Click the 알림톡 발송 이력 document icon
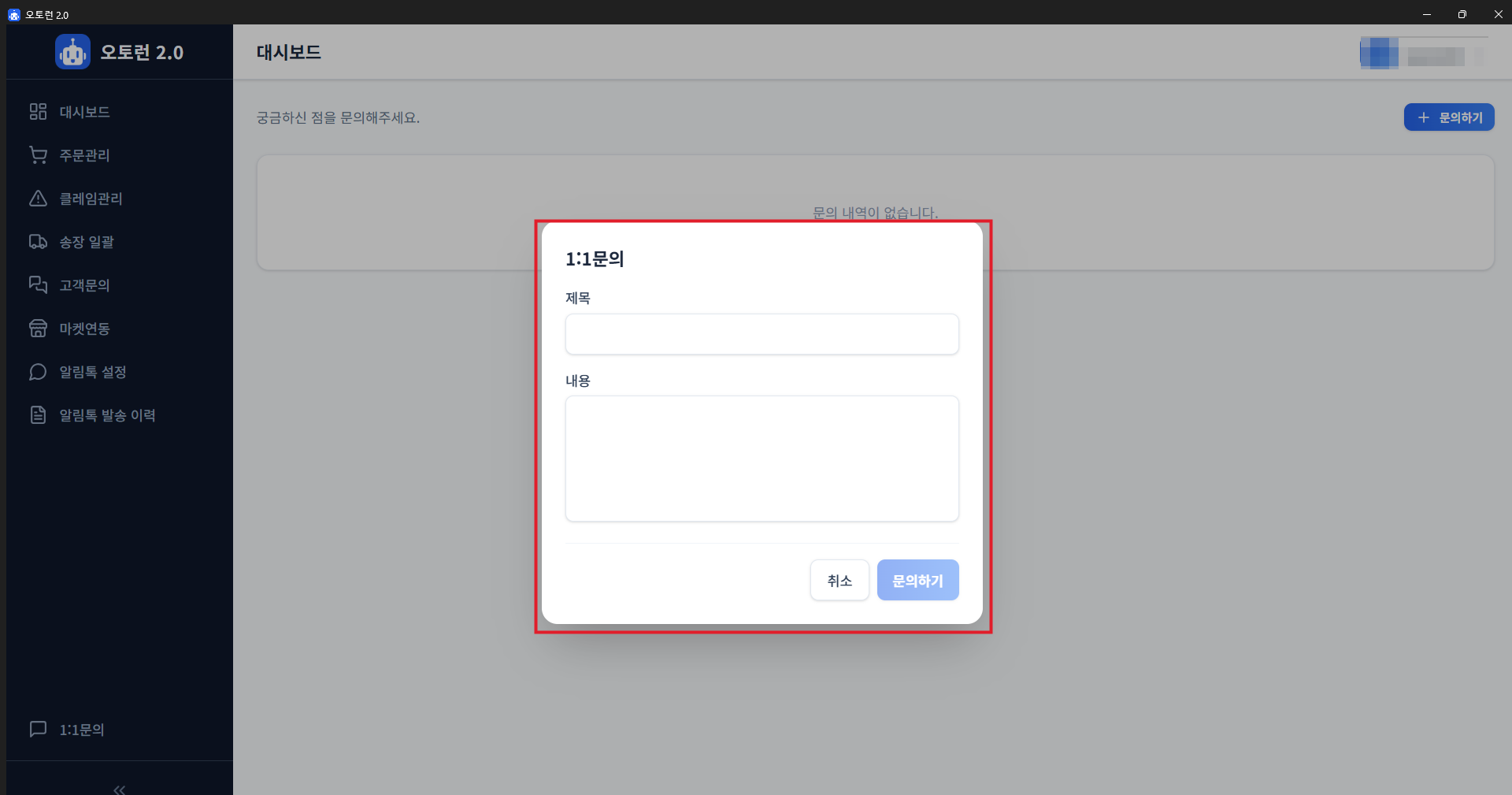 (x=38, y=415)
